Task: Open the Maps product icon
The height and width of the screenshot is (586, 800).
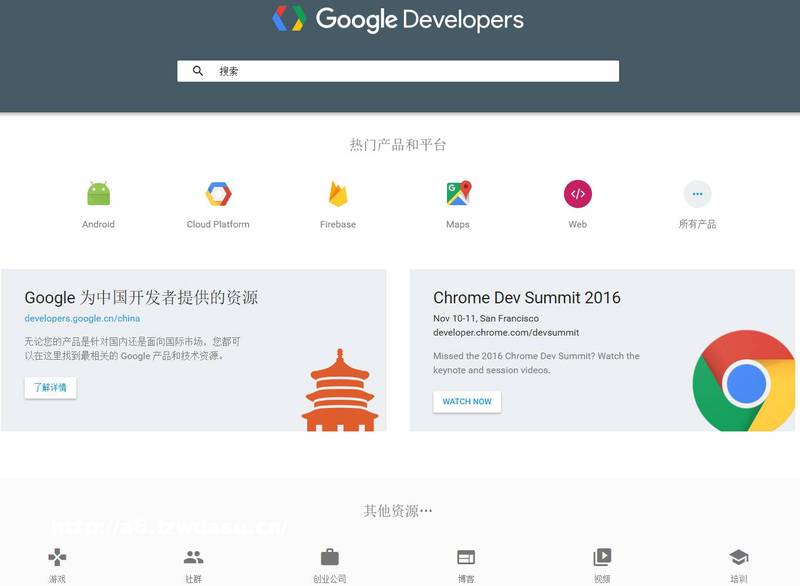Action: (457, 192)
